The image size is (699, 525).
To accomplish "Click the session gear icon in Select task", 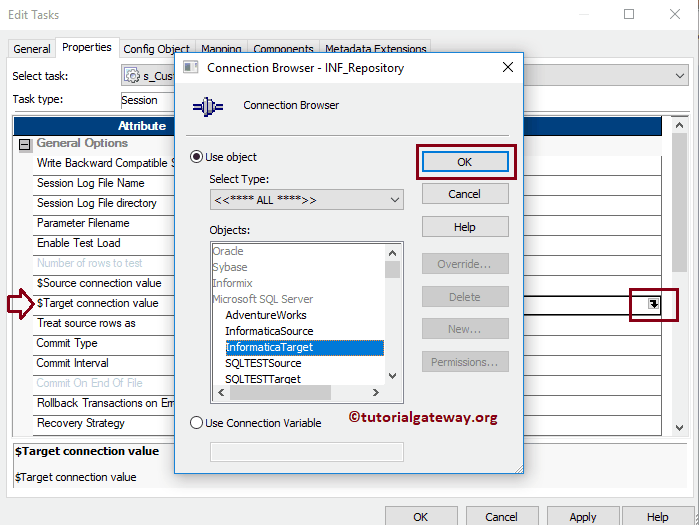I will [x=132, y=76].
